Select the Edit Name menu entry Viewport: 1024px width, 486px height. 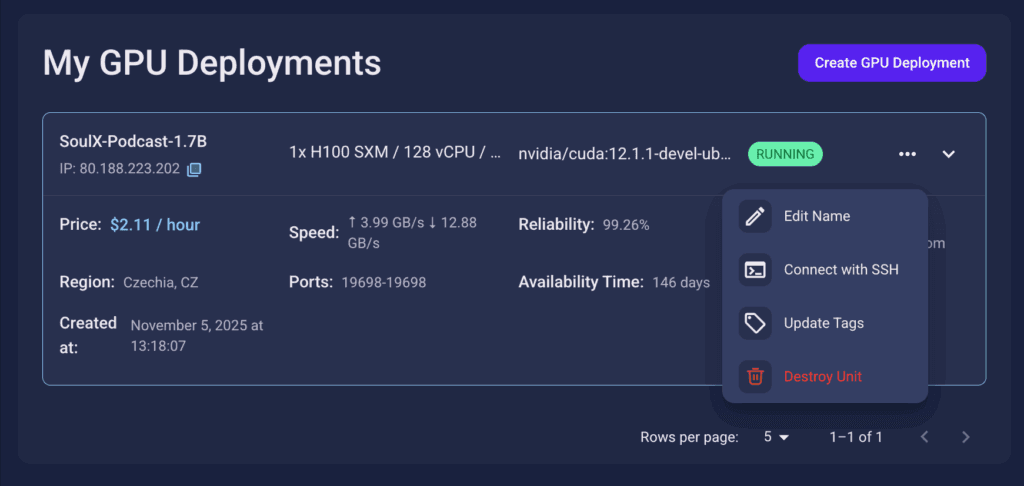pyautogui.click(x=817, y=216)
